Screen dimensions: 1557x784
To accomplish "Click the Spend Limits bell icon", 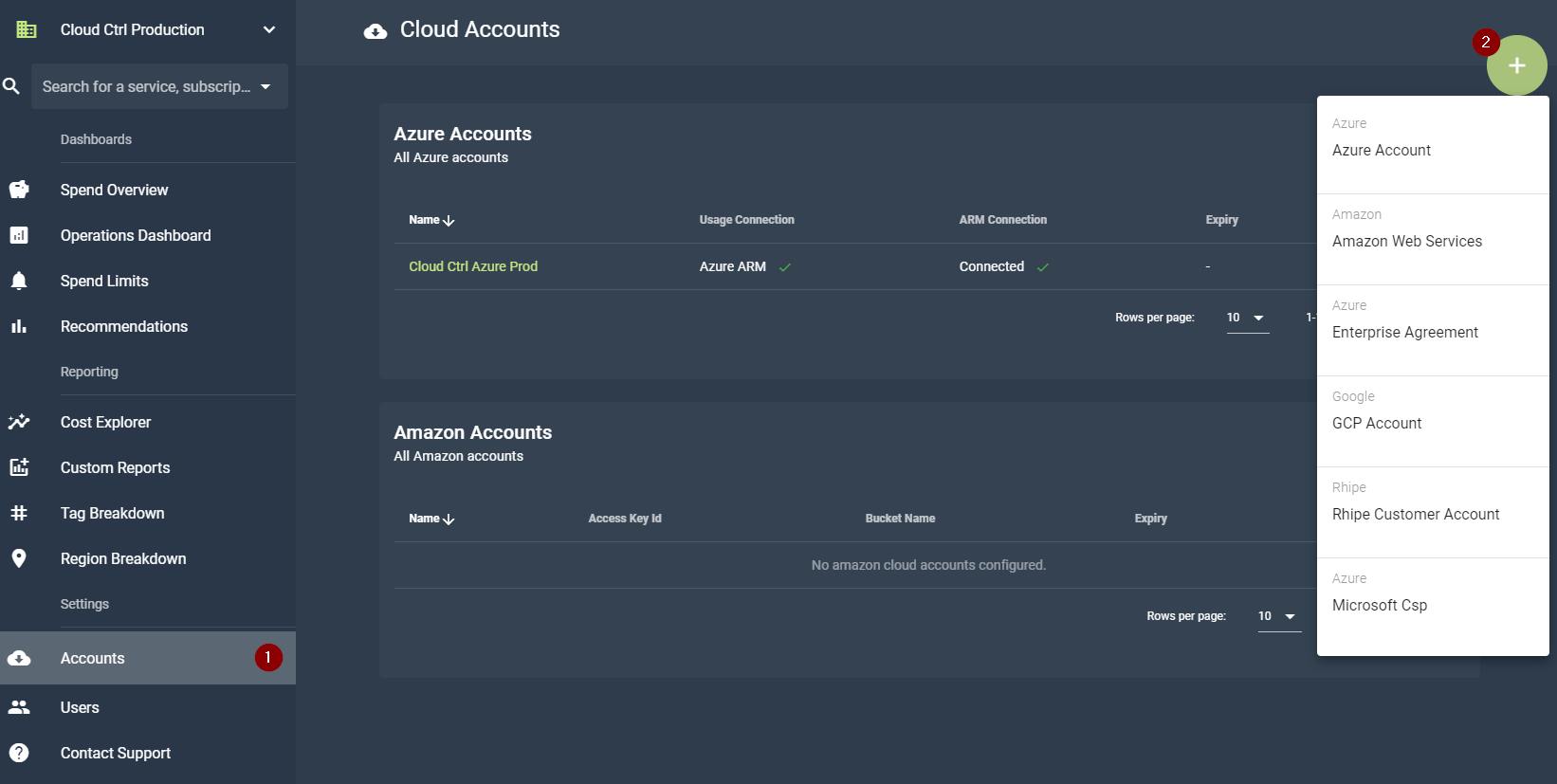I will coord(19,281).
